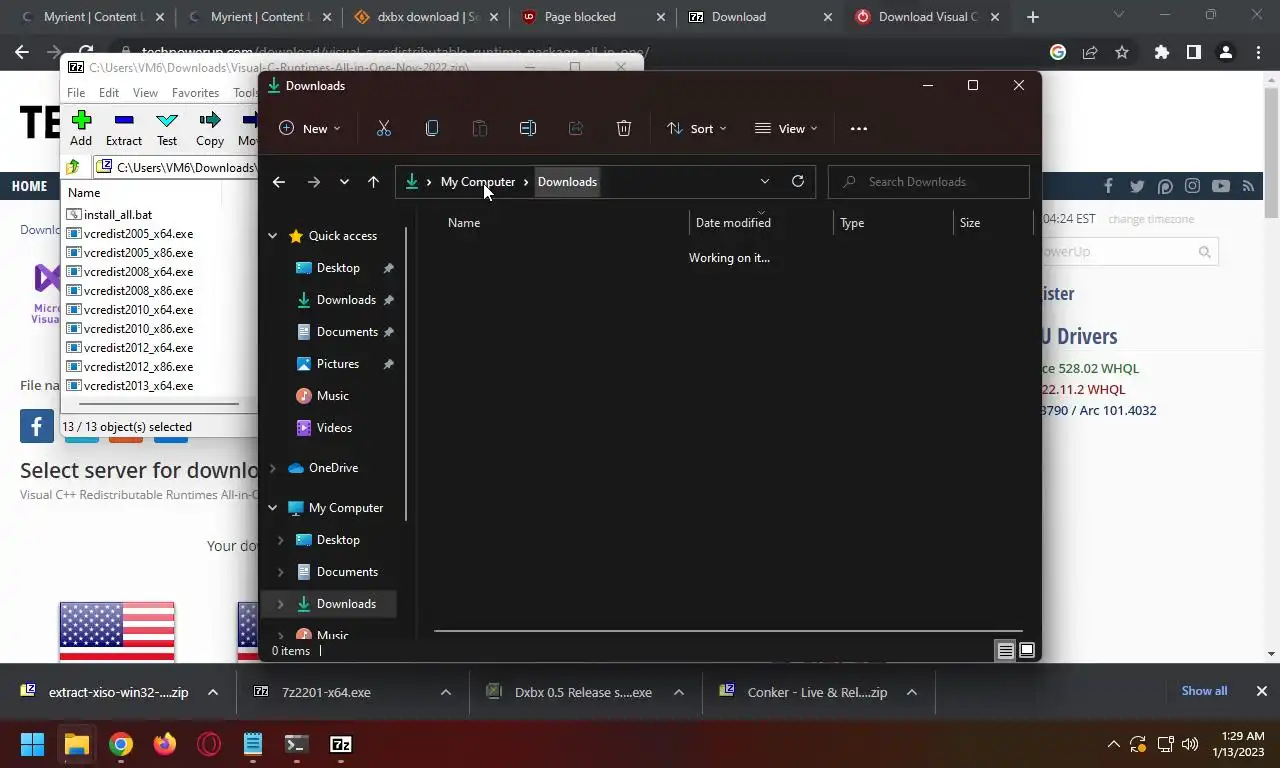Go up one folder level in Explorer
Screen dimensions: 1280x768
click(373, 181)
